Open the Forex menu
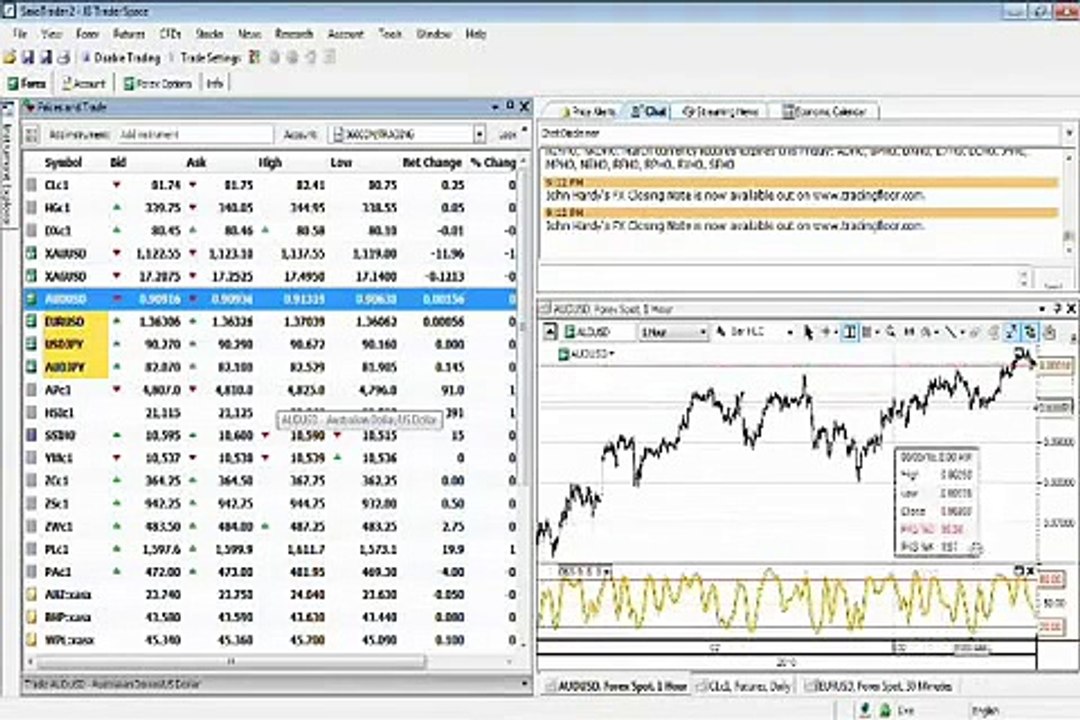The image size is (1080, 720). pos(87,34)
